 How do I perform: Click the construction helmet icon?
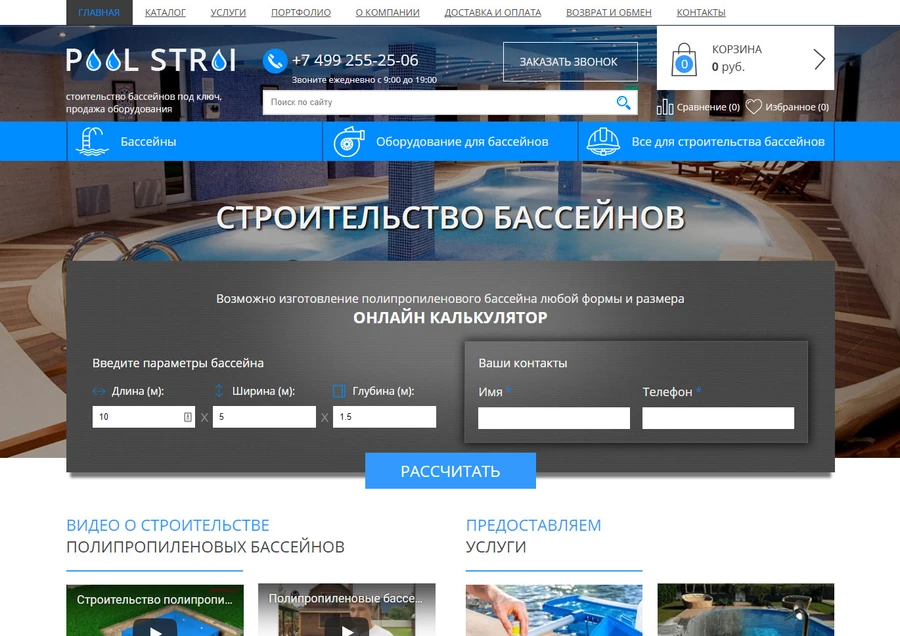point(603,142)
